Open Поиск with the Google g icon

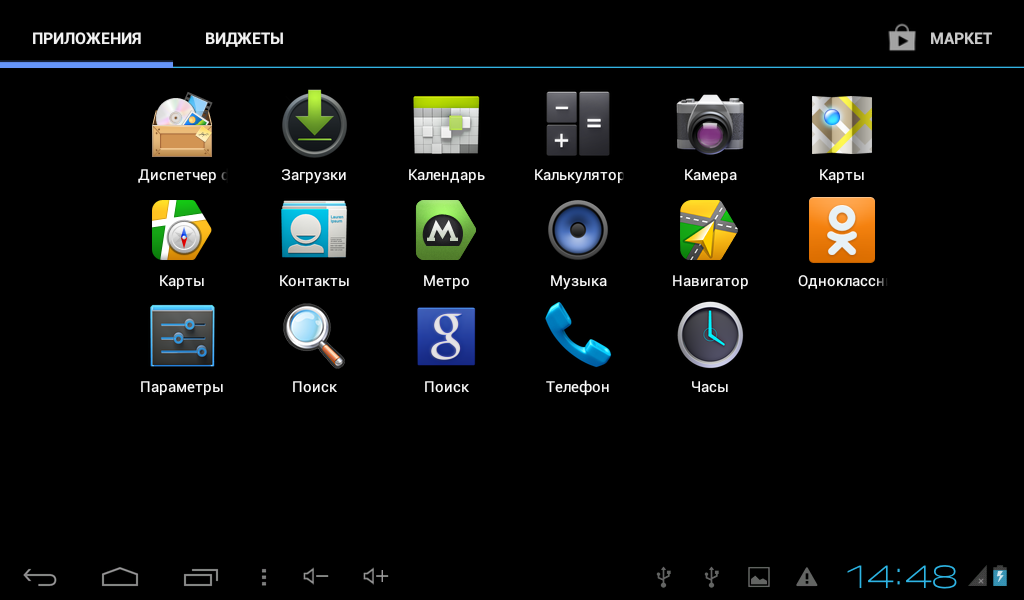point(446,336)
